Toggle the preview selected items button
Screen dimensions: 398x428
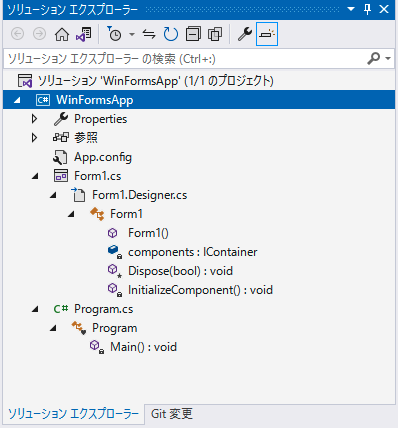coord(267,34)
